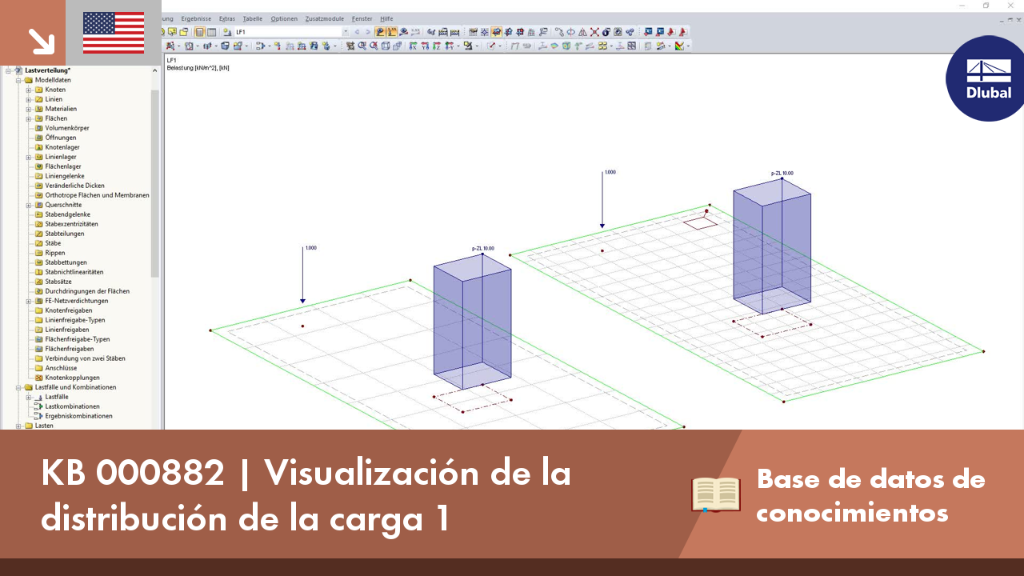Select Flächenlager in the navigator tree

point(63,167)
